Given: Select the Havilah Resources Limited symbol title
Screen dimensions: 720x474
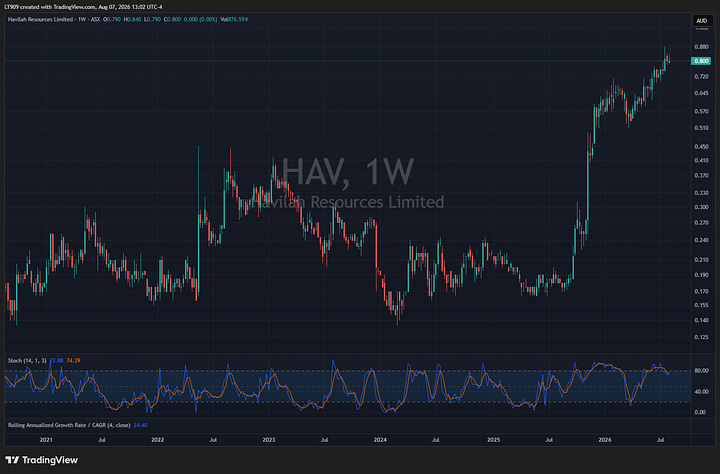Looking at the screenshot, I should click(40, 19).
